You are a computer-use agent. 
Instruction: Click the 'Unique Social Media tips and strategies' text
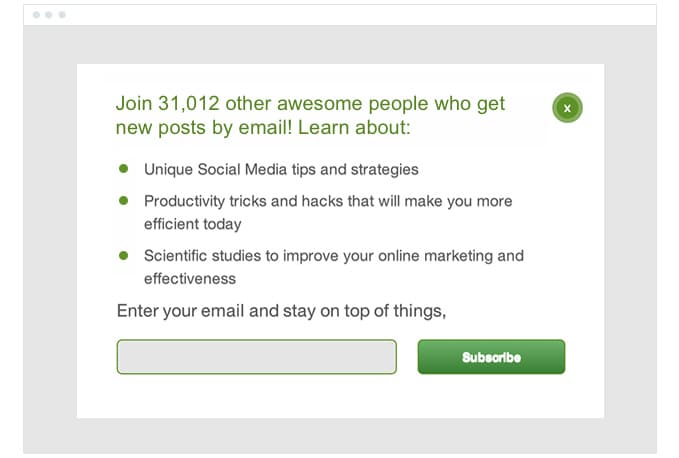(281, 170)
